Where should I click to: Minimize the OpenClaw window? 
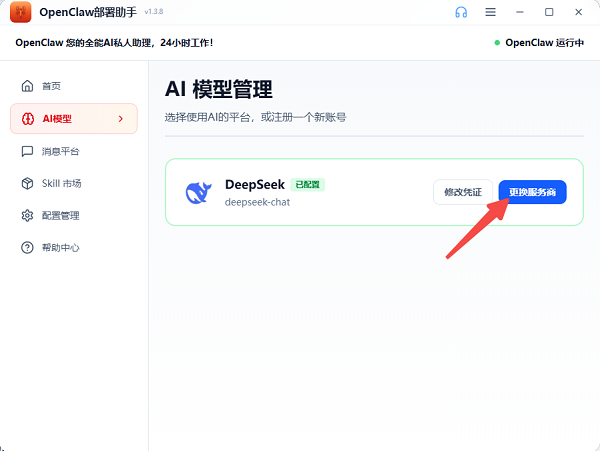(520, 12)
